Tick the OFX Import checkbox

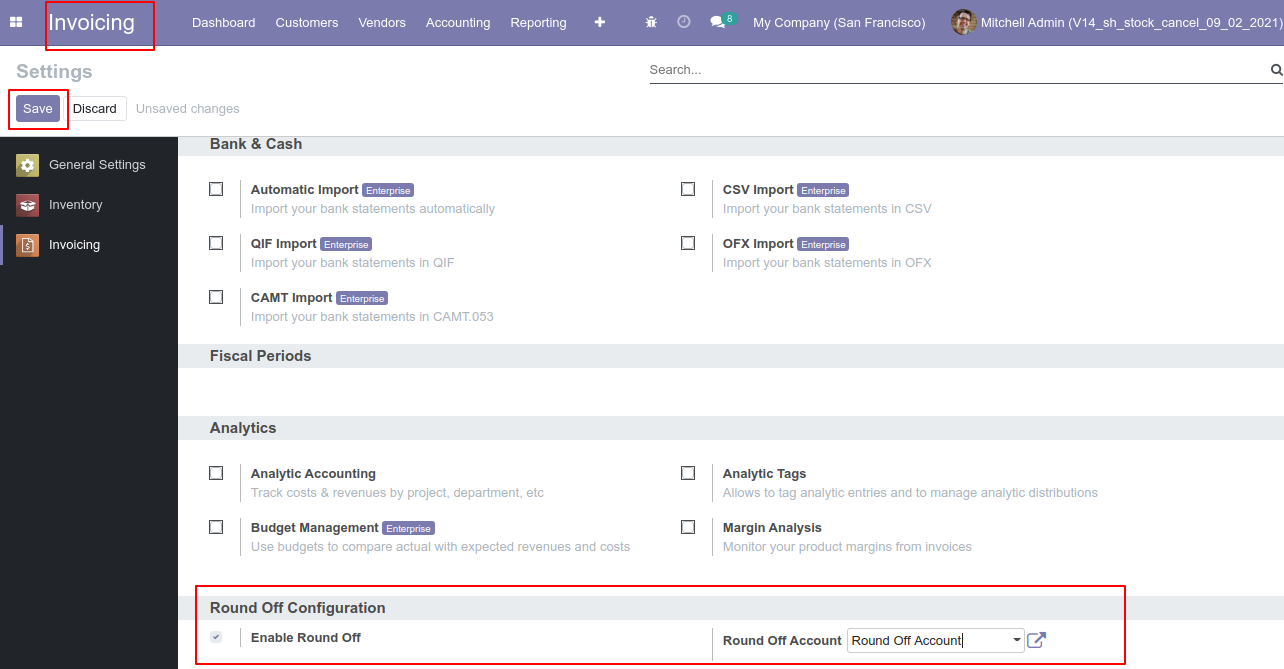pos(688,243)
